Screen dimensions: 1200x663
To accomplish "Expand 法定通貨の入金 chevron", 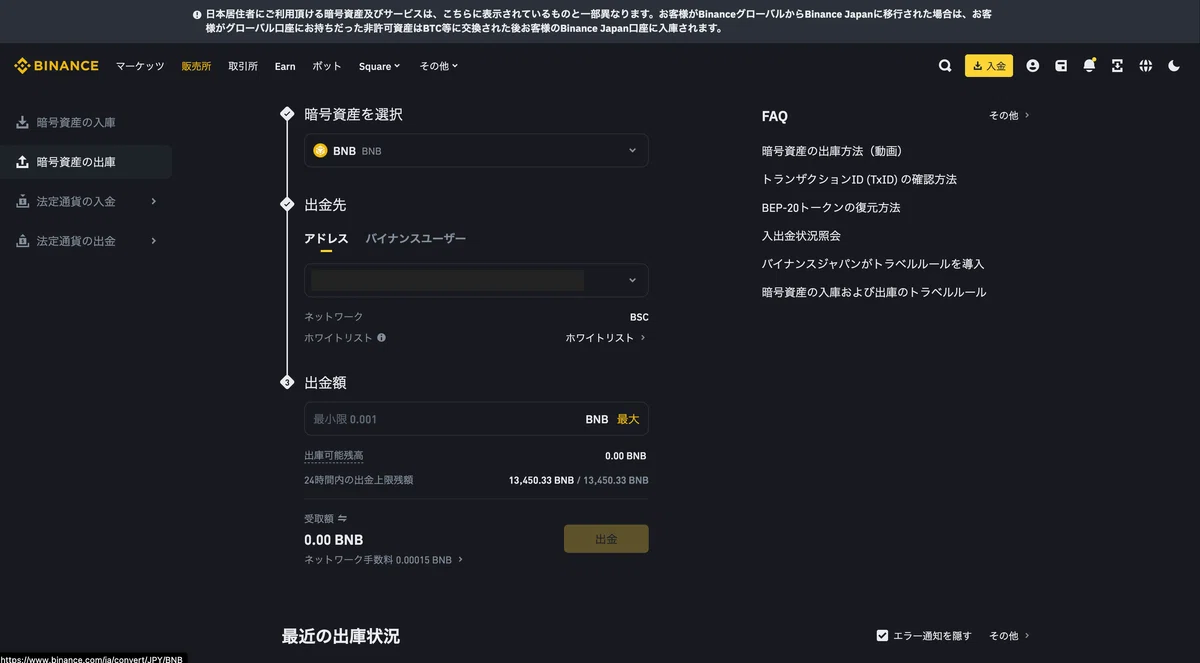I will coord(153,201).
